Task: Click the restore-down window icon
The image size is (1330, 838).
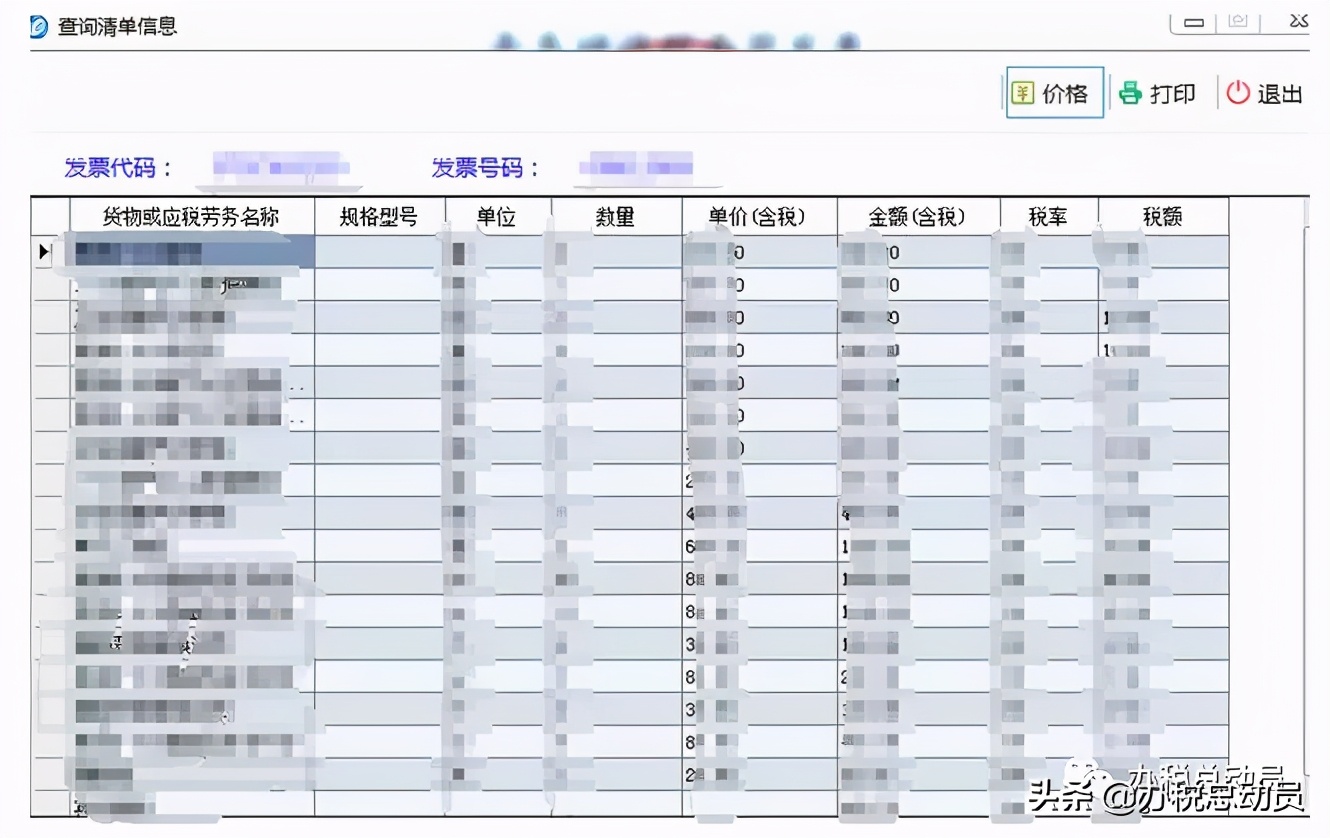Action: tap(1238, 20)
